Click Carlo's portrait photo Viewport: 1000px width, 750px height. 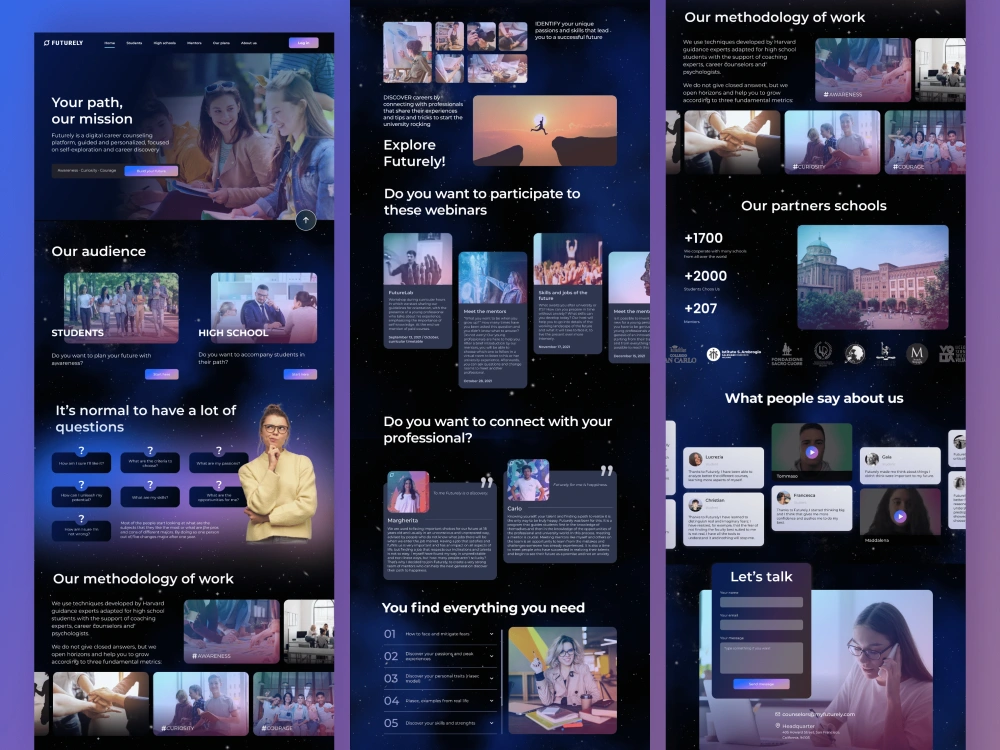[528, 481]
